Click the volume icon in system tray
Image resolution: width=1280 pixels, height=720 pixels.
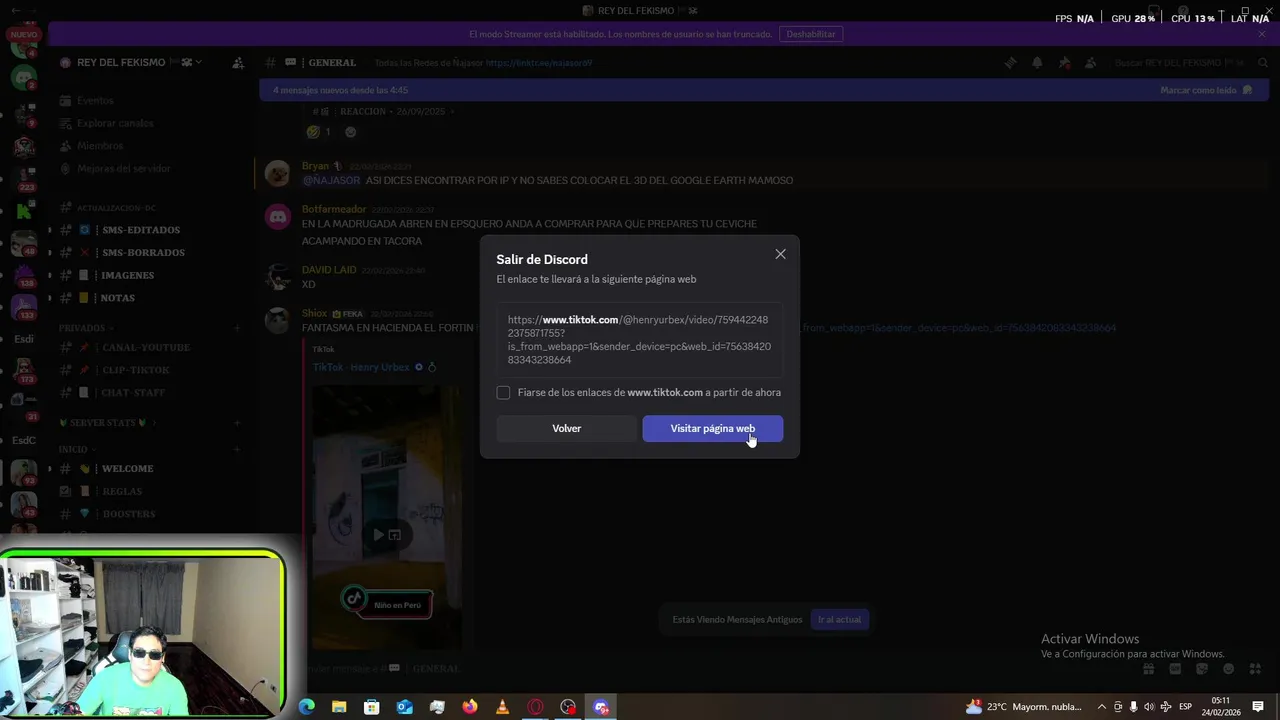[1149, 707]
